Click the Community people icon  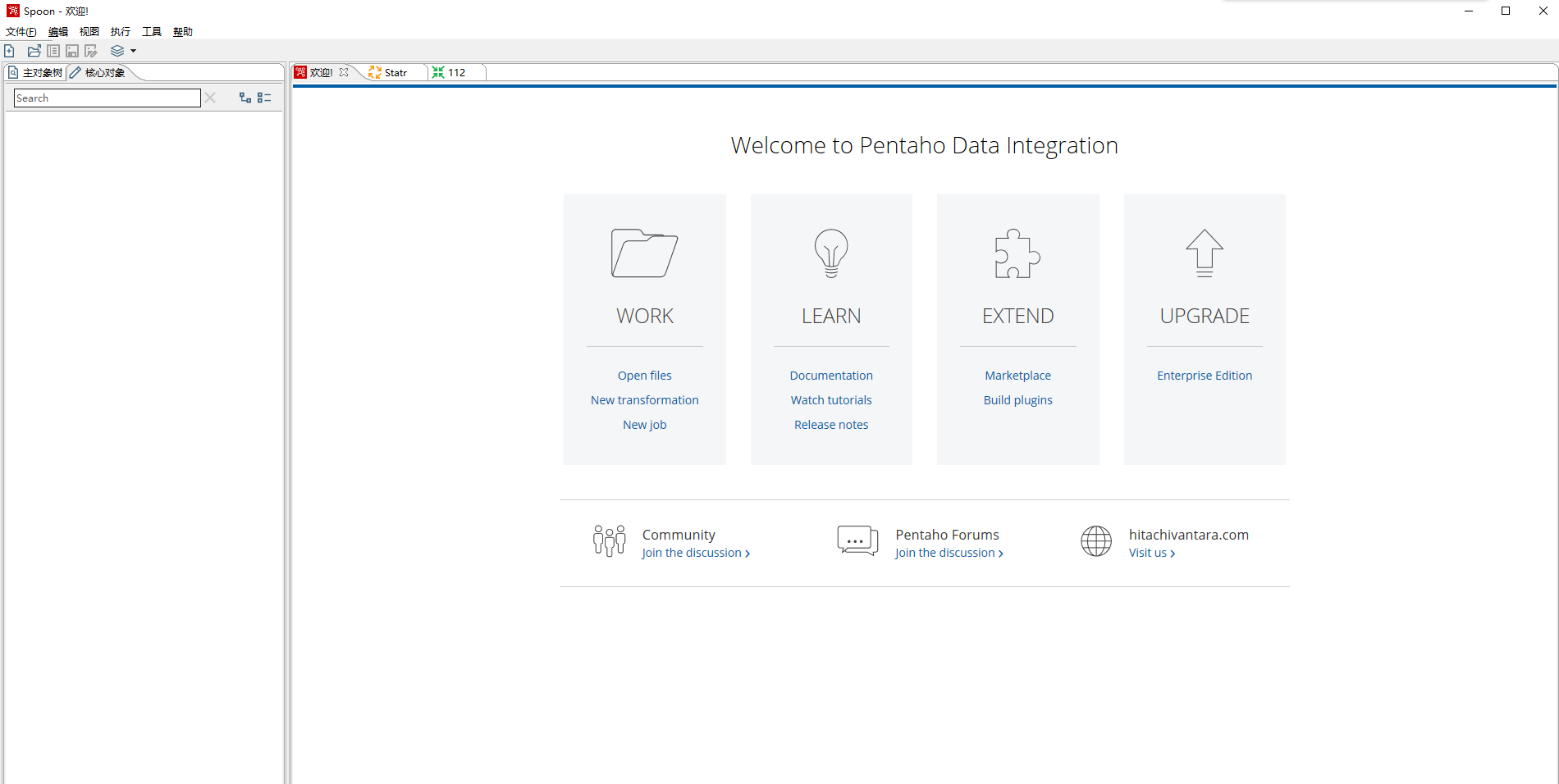(x=610, y=541)
